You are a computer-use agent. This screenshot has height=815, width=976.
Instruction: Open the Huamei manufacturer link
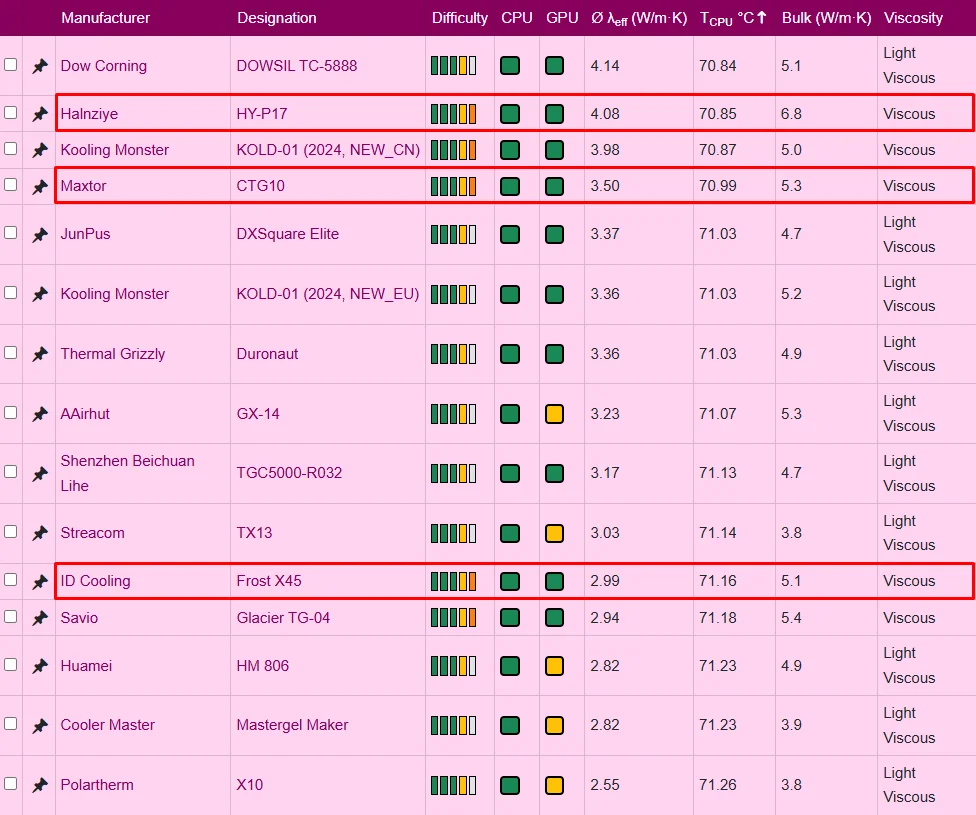point(86,666)
